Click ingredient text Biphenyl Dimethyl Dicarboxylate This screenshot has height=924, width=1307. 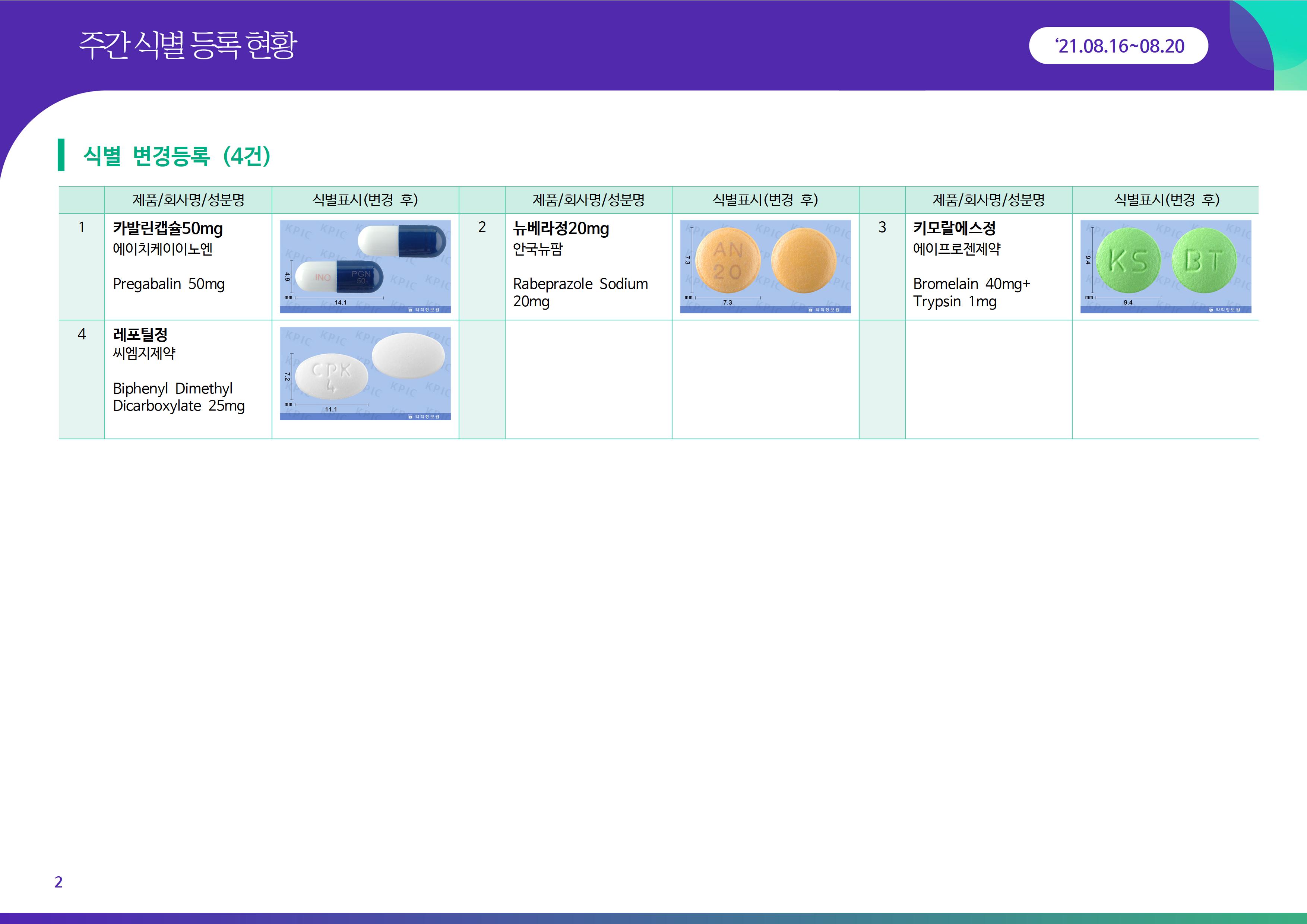(x=178, y=397)
